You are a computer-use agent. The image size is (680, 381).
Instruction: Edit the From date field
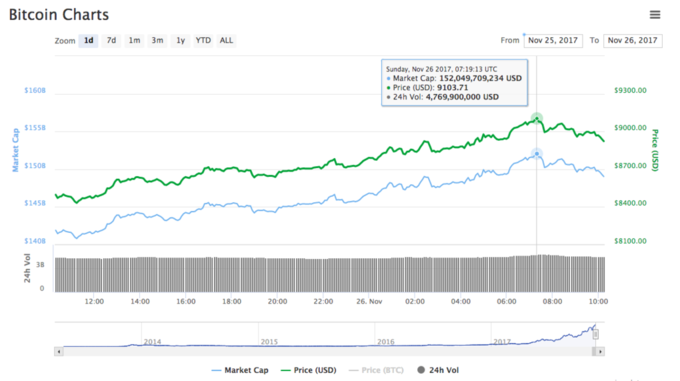click(553, 40)
